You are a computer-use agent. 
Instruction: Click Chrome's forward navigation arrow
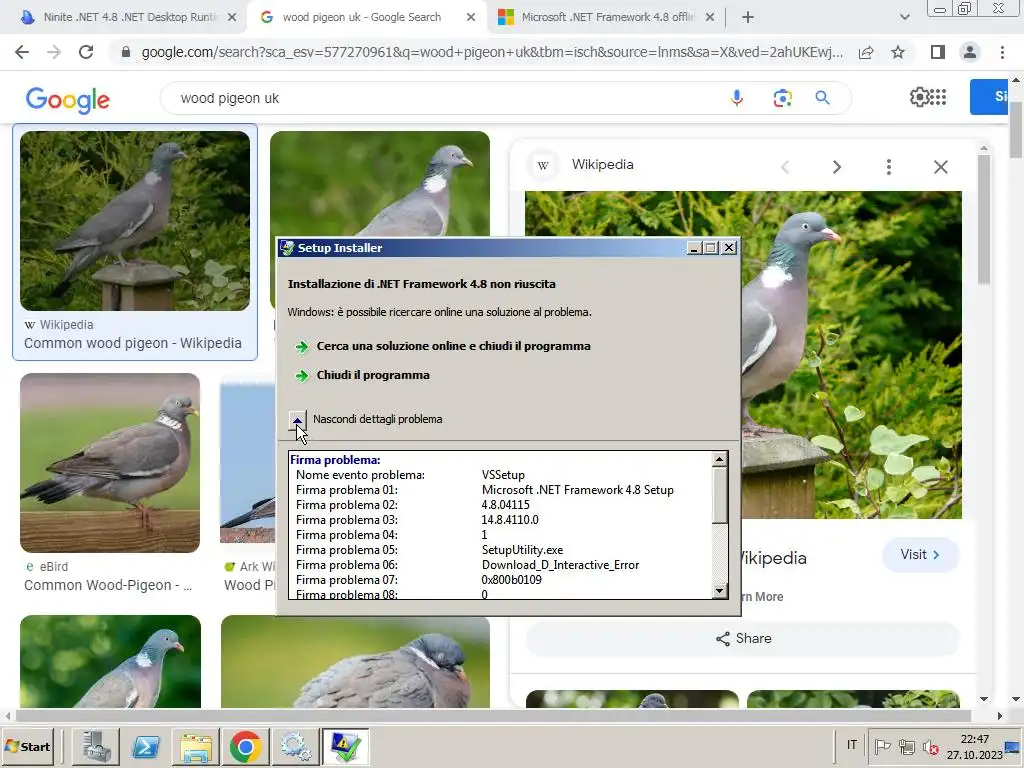click(54, 52)
